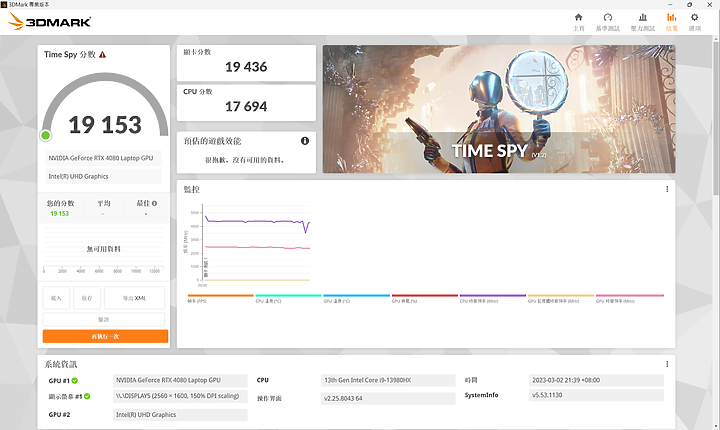Go to the Home (主頁) page
This screenshot has height=430, width=720.
(579, 22)
